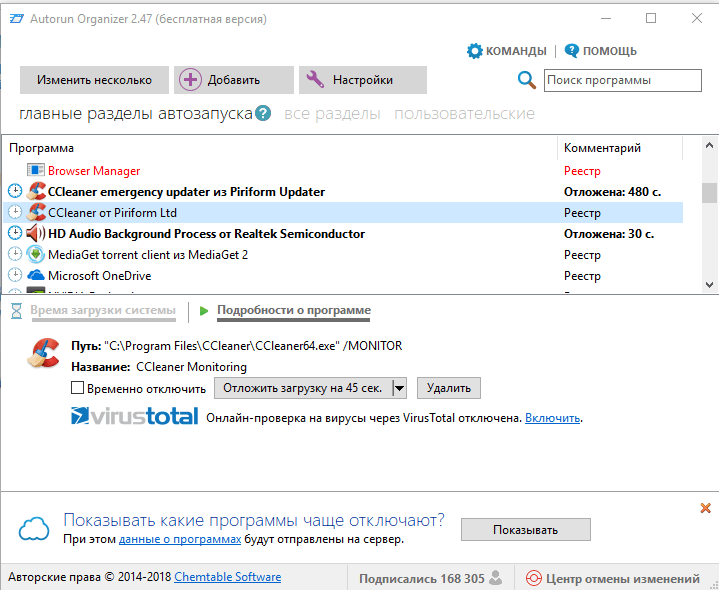Click the Microsoft OneDrive cloud icon
The image size is (719, 590).
click(x=36, y=276)
